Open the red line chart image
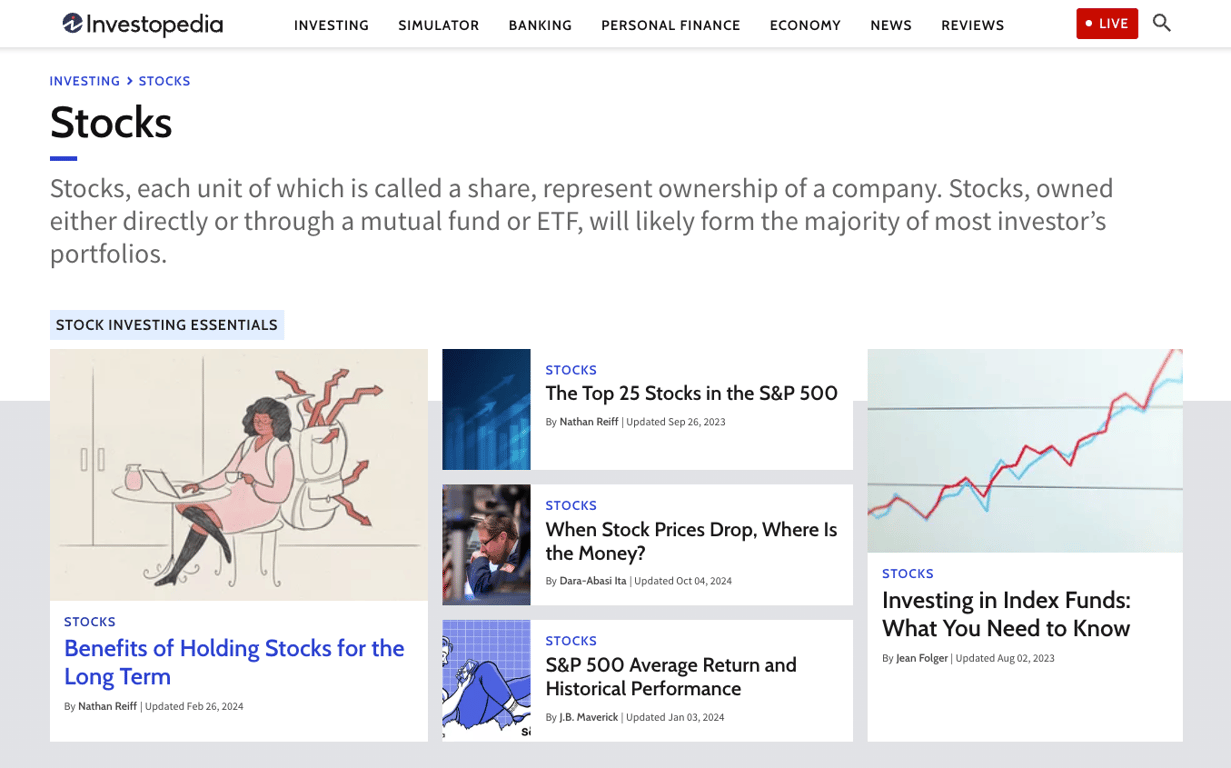 (x=1024, y=450)
